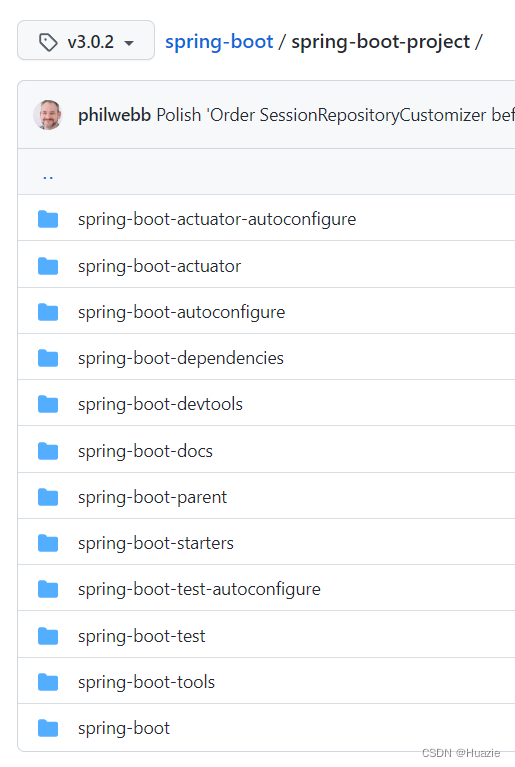Screen dimensions: 515x767
Task: Click the folder icon beside spring-boot-actuator
Action: tap(48, 266)
